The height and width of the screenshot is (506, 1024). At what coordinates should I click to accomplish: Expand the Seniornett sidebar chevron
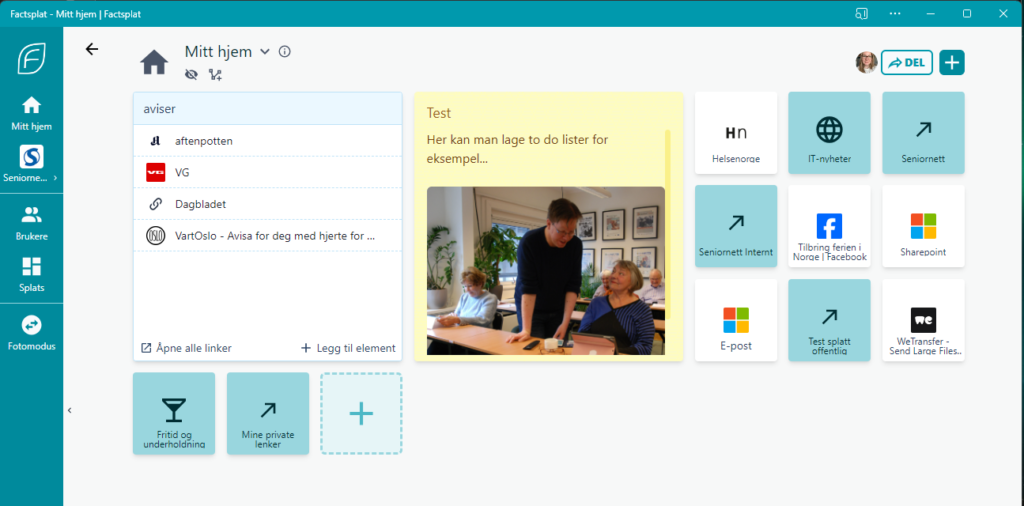point(56,178)
